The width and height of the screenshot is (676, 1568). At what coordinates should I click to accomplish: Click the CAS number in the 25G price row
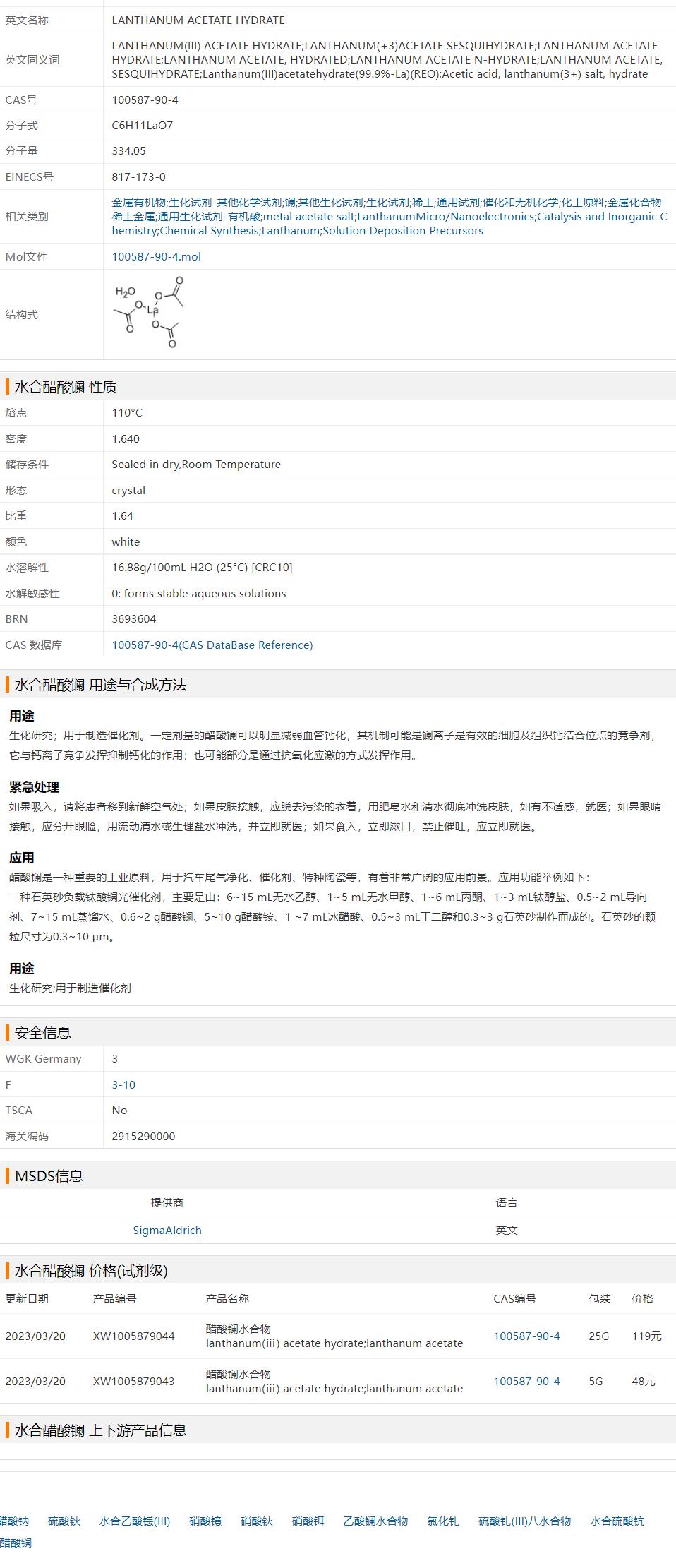point(526,1336)
